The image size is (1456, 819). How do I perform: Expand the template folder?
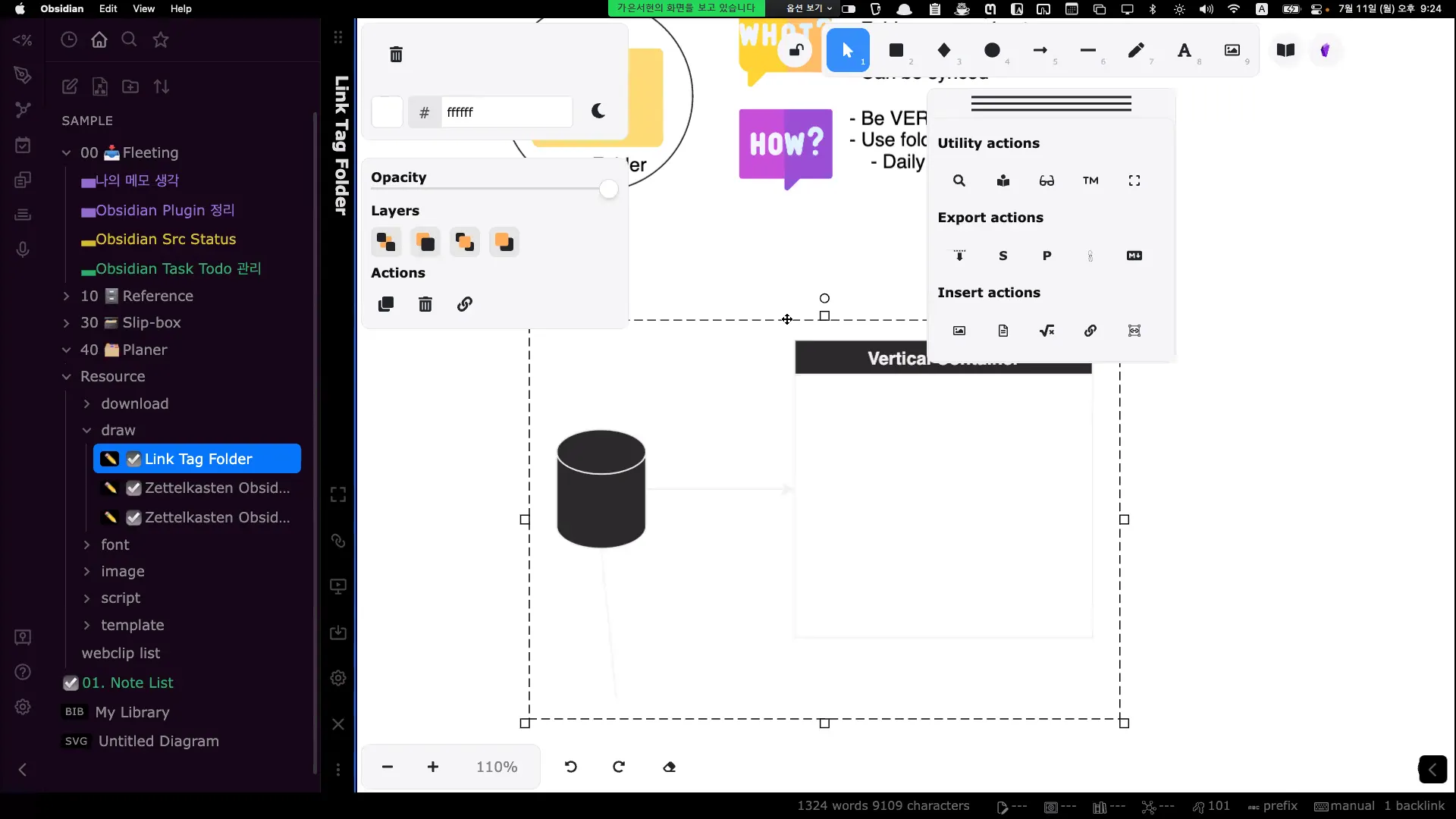tap(132, 625)
